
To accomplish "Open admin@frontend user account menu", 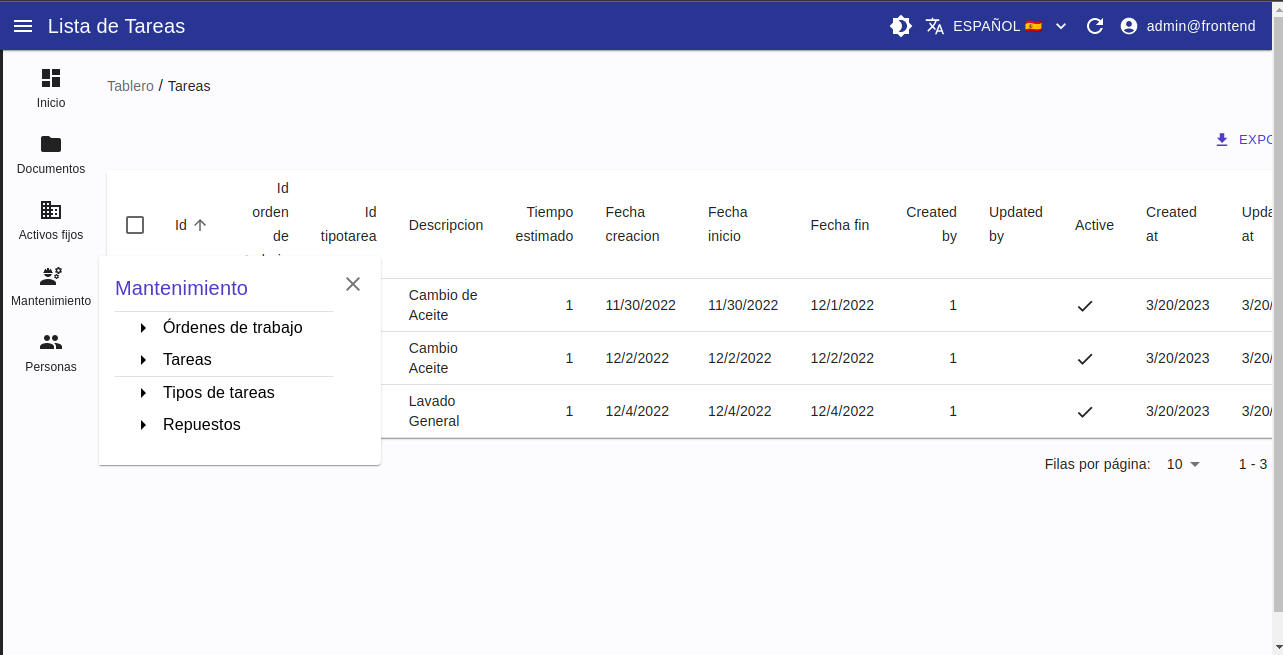I will coord(1188,26).
